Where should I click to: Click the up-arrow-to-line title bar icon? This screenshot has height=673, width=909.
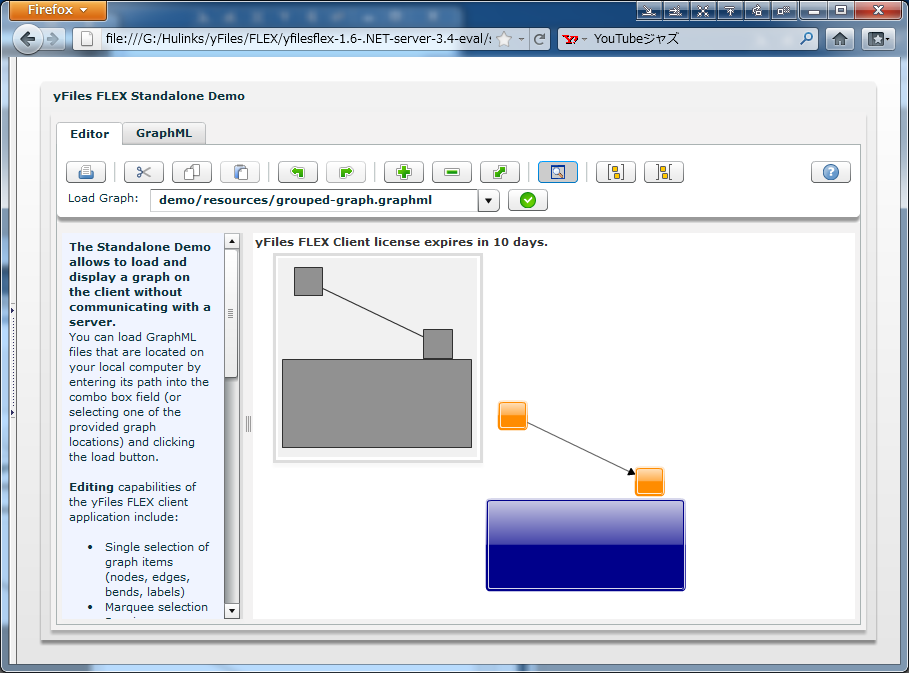(730, 10)
